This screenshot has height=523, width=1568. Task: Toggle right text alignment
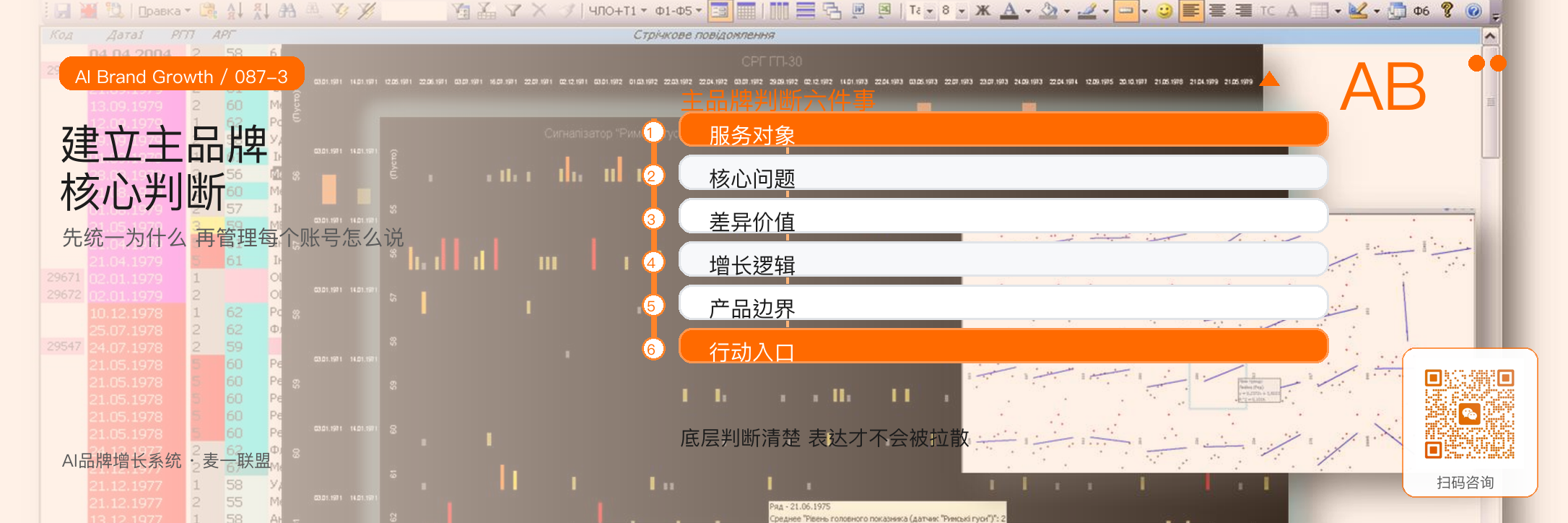tap(1243, 10)
